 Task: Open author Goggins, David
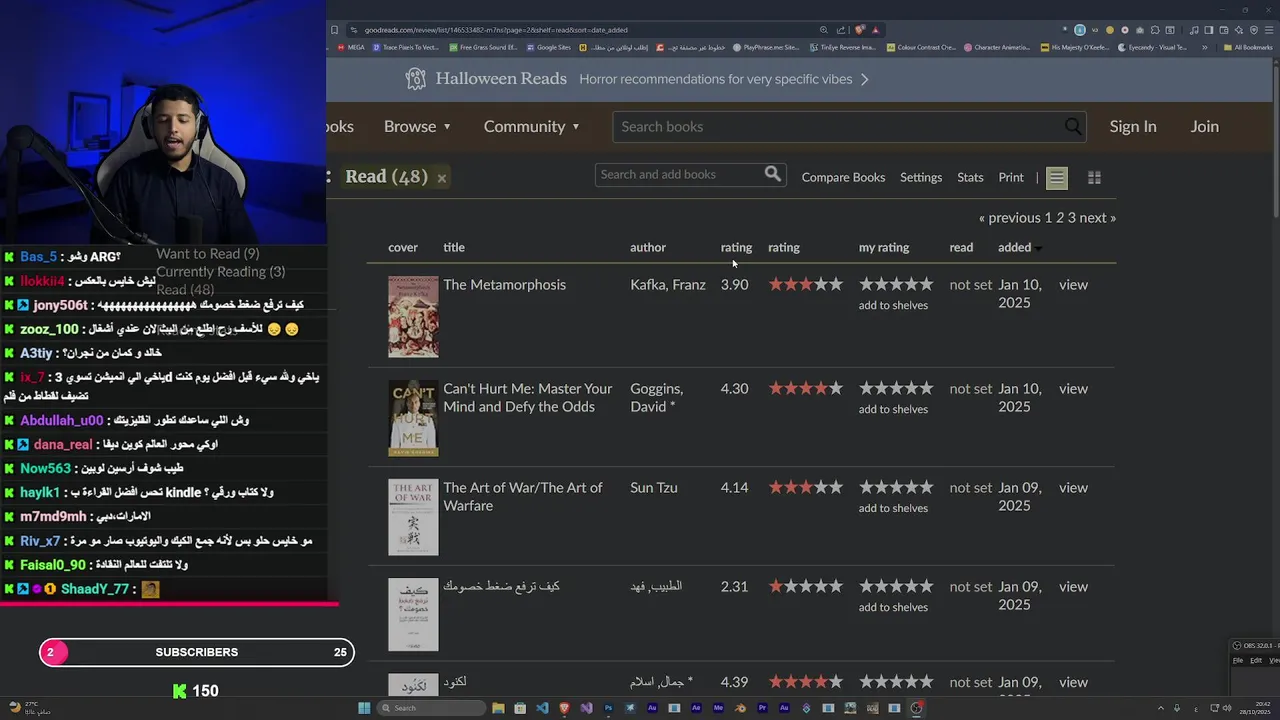(656, 397)
